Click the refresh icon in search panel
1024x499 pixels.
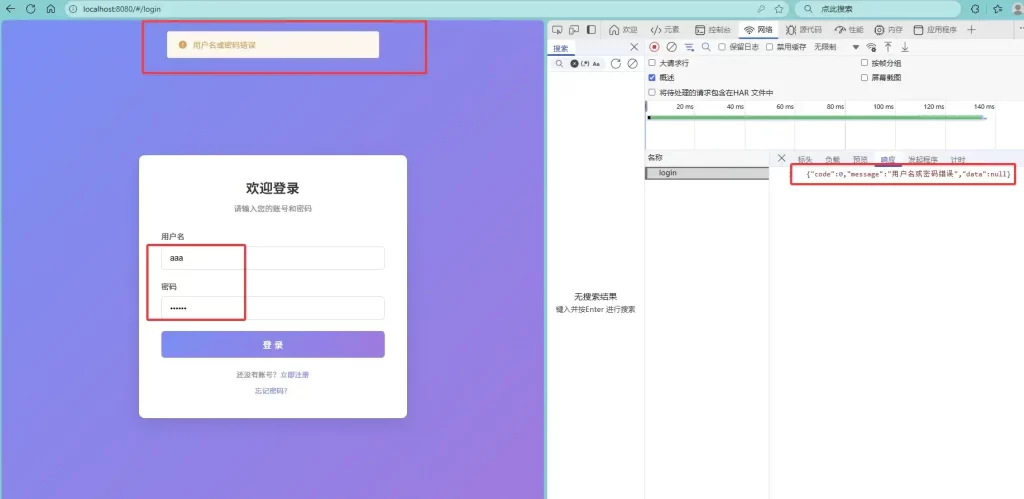(x=616, y=63)
